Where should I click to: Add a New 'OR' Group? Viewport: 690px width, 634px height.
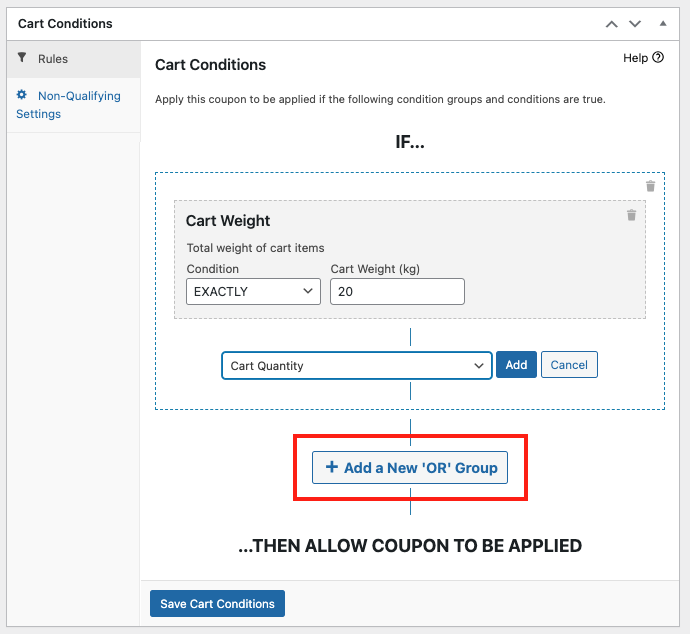tap(410, 467)
